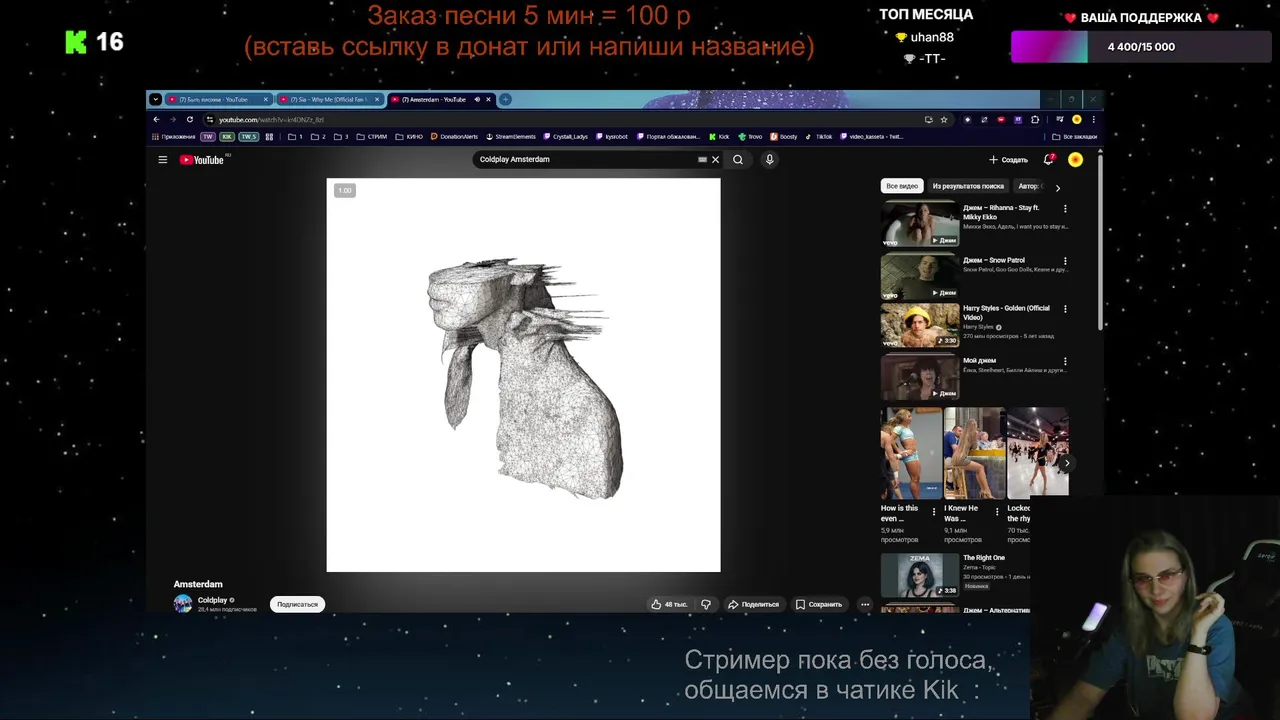Subscribe with the Подписаться button

tap(297, 604)
